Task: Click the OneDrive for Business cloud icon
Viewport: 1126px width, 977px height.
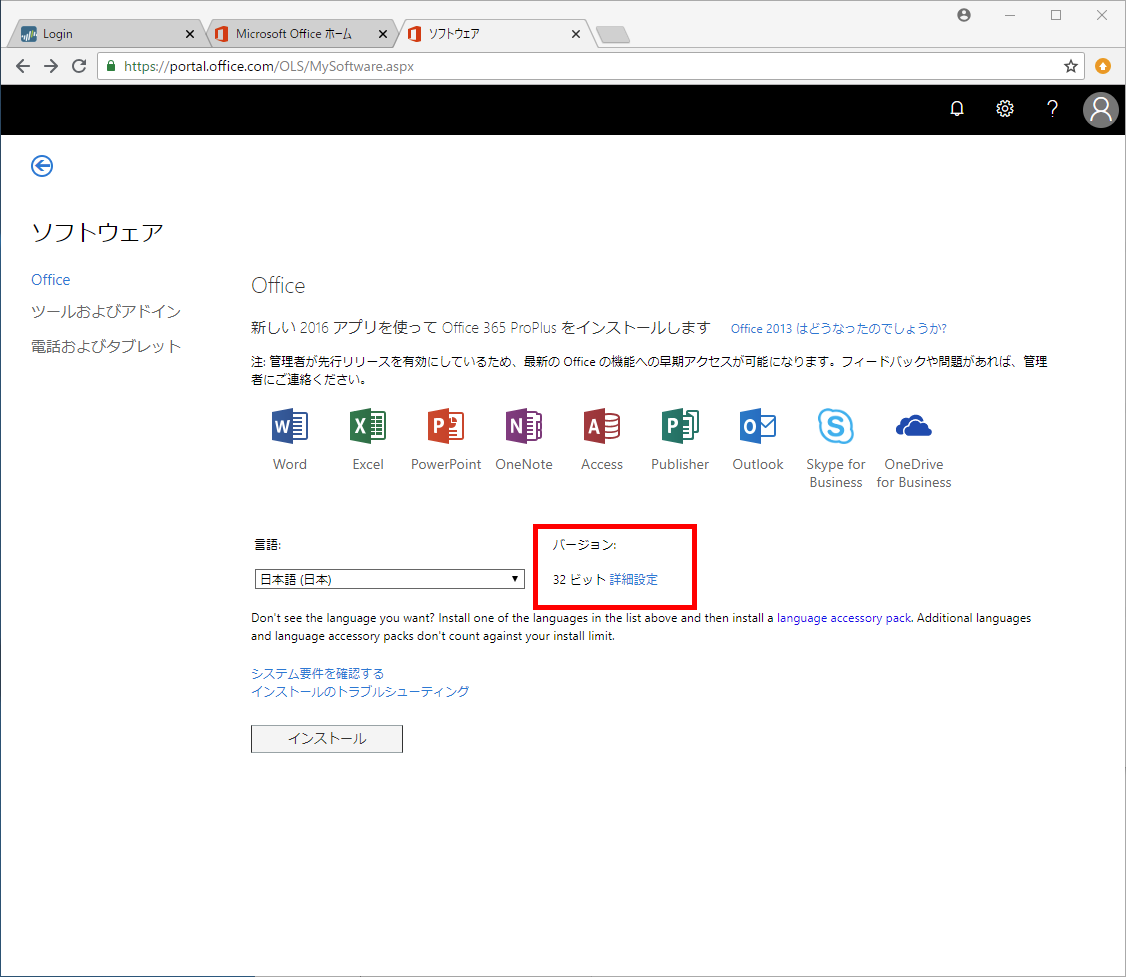Action: (x=913, y=426)
